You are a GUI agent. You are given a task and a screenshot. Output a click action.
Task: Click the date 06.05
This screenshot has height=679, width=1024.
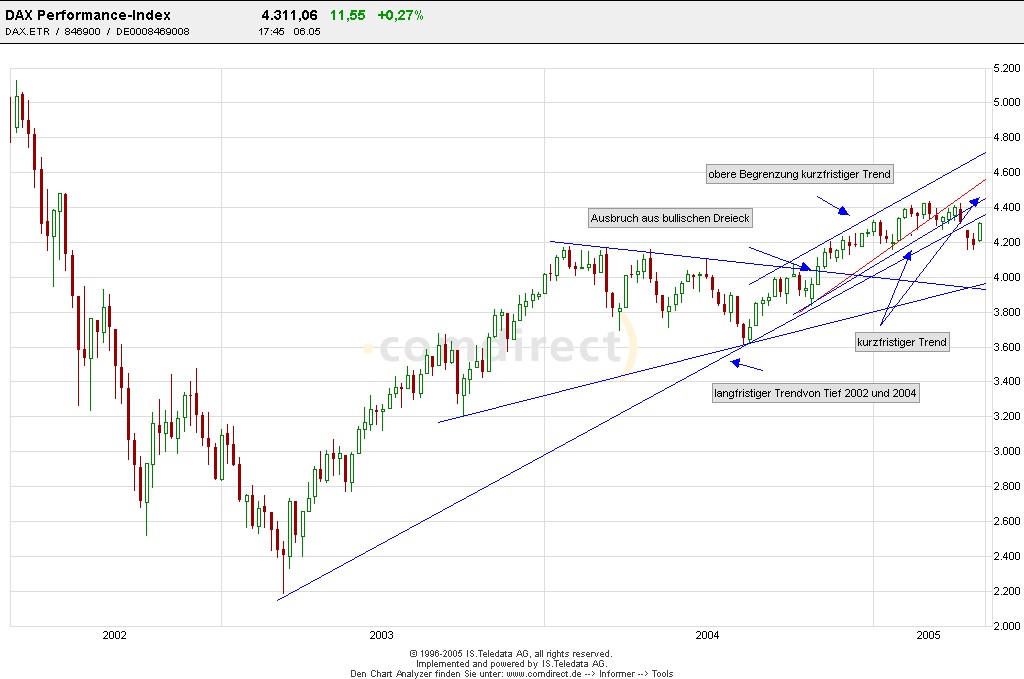point(307,31)
